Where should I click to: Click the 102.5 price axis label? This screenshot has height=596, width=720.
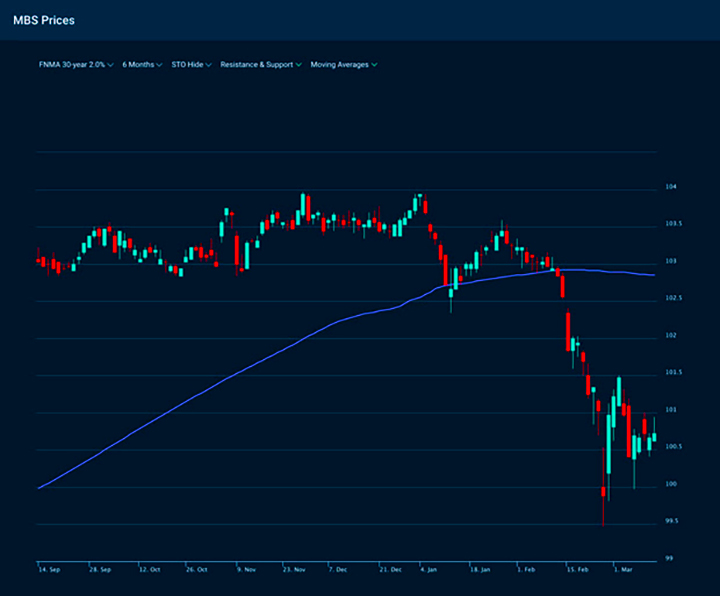pos(674,298)
